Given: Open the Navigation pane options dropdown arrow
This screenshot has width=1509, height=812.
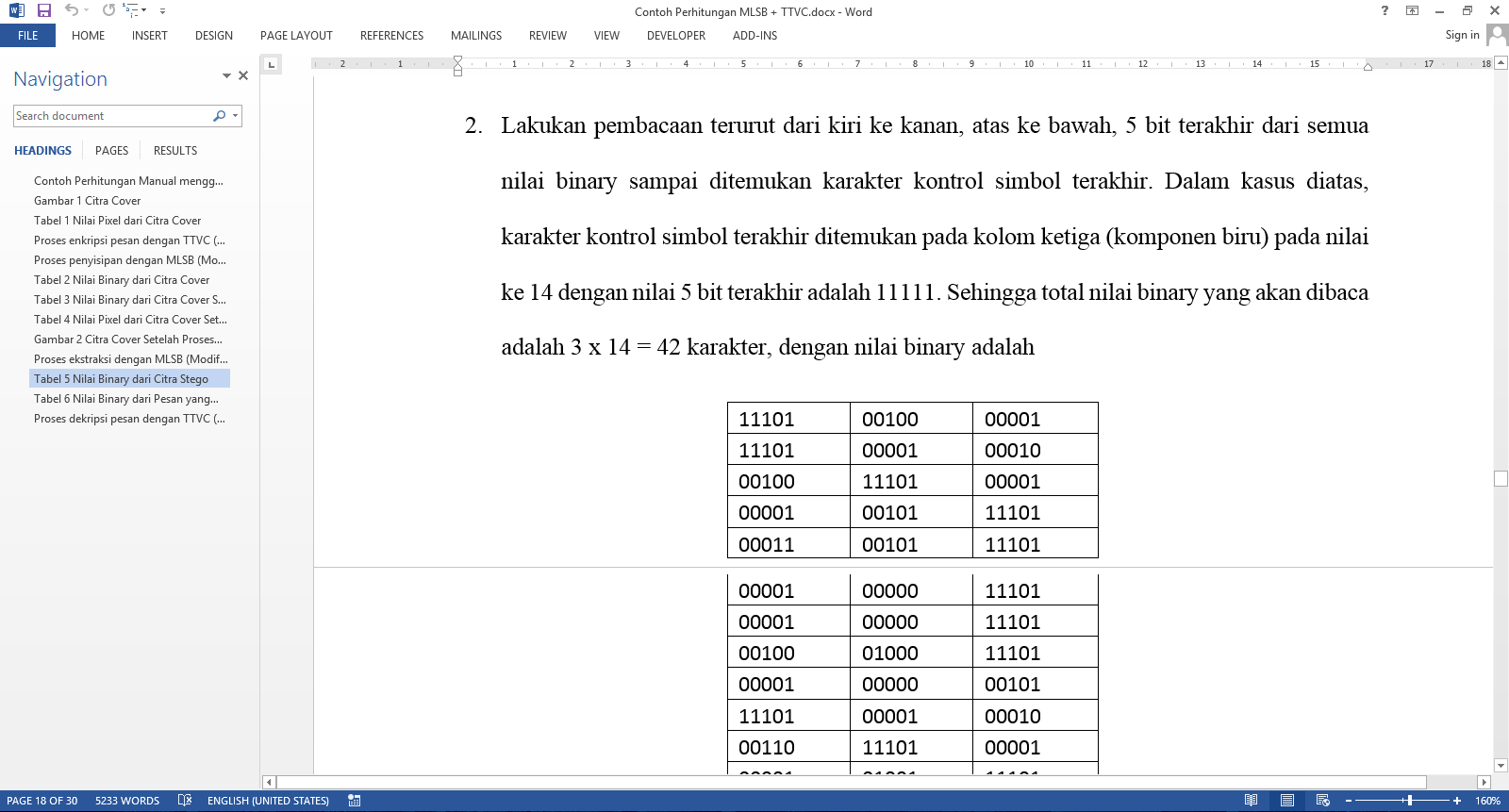Looking at the screenshot, I should [226, 75].
